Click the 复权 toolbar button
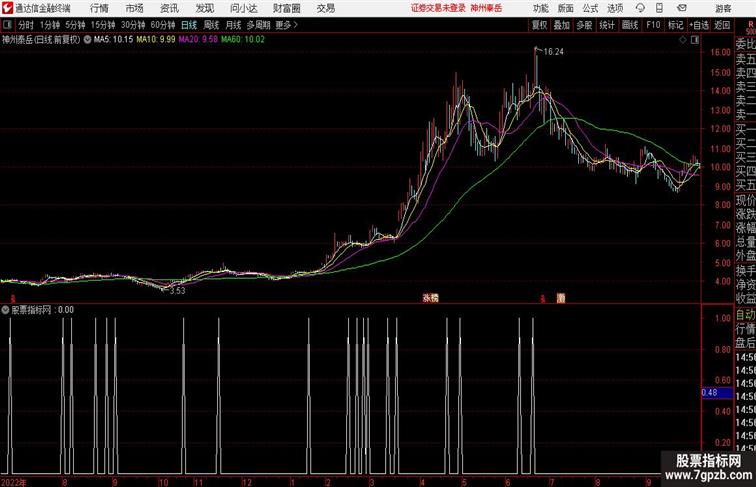Screen dimensions: 756x487 [540, 25]
